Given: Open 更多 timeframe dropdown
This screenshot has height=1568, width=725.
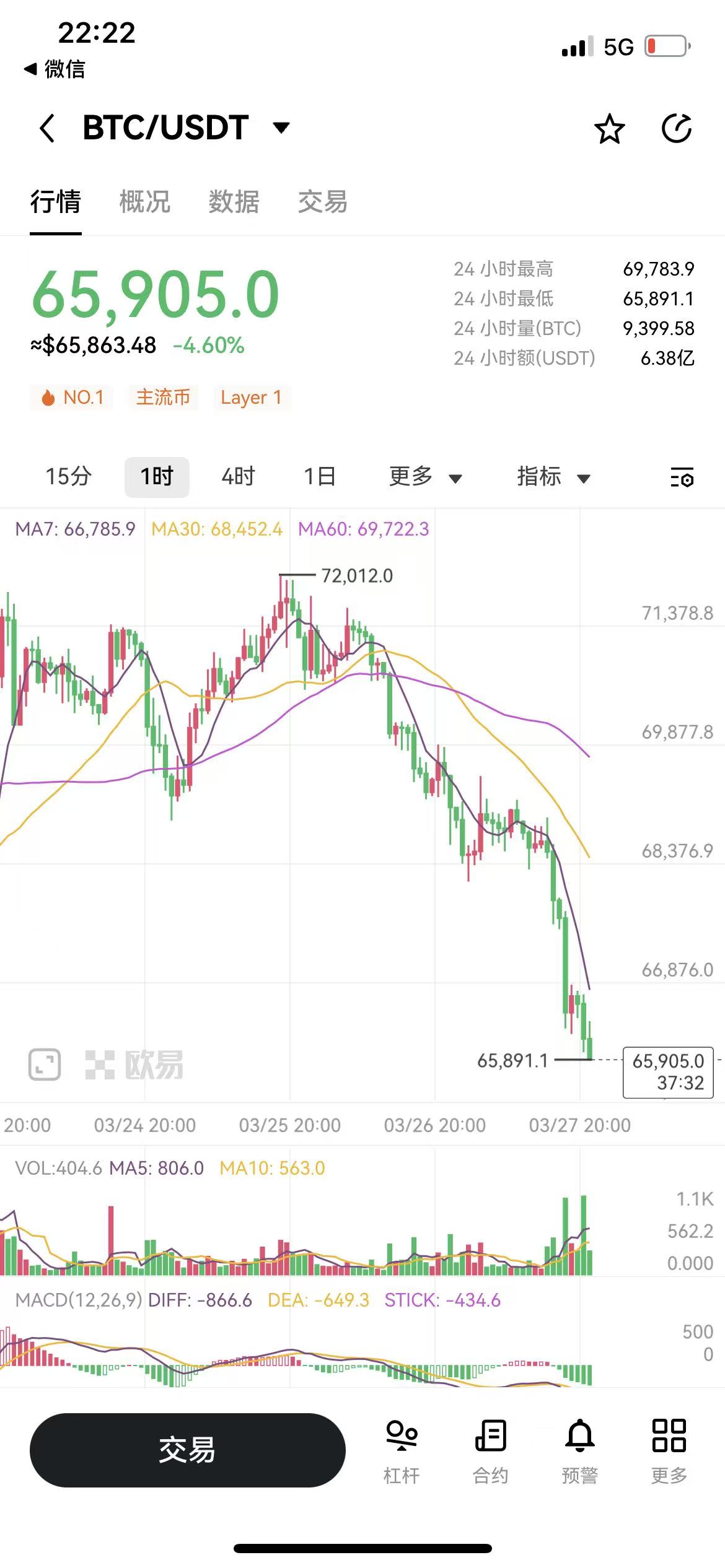Looking at the screenshot, I should coord(425,477).
